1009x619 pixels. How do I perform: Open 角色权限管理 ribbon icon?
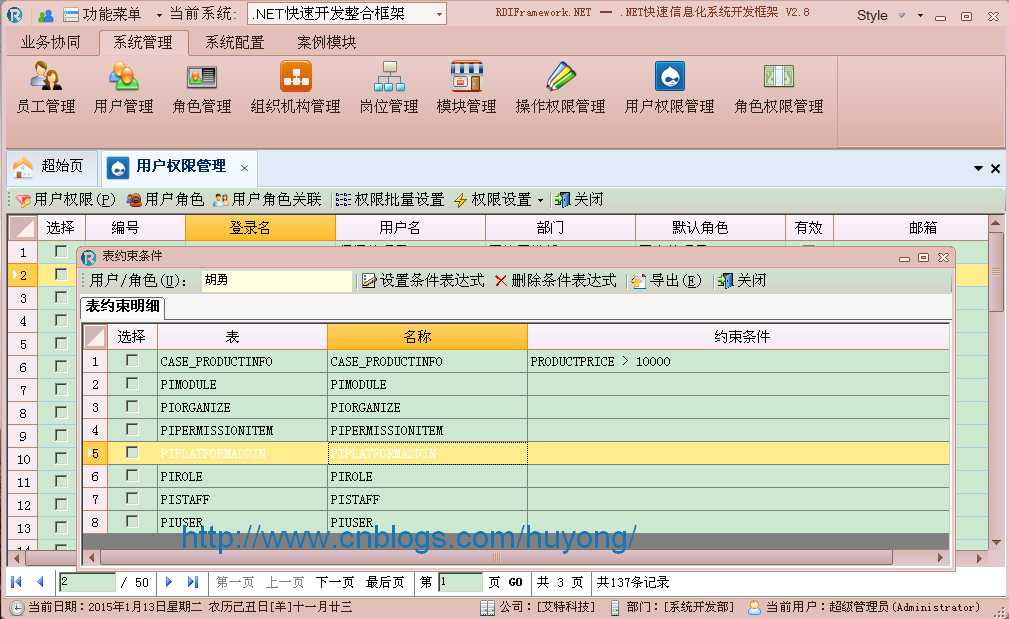point(779,88)
